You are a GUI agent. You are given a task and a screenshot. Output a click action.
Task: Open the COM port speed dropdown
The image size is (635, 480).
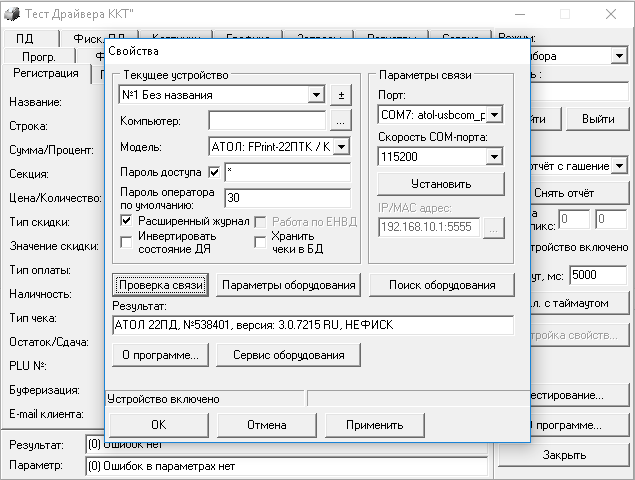tap(493, 157)
